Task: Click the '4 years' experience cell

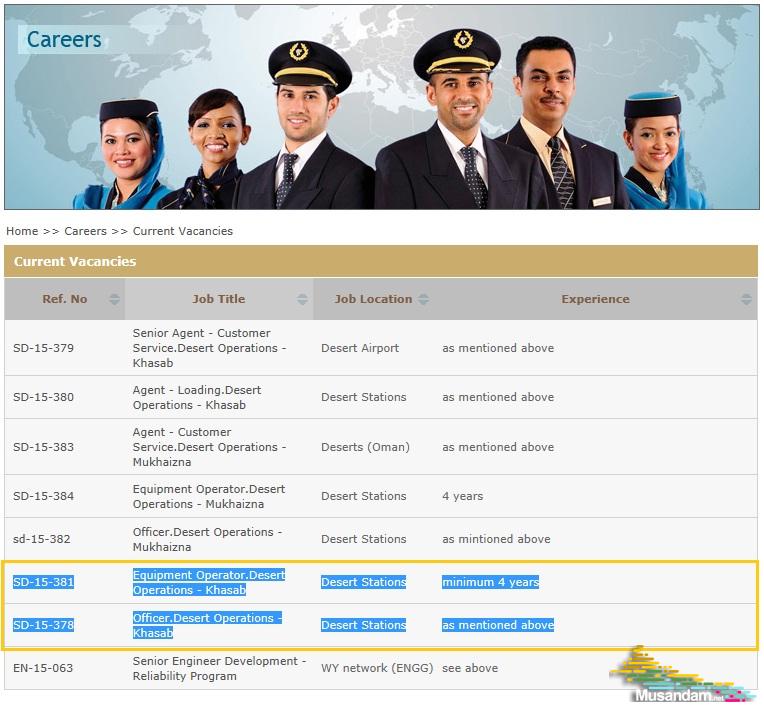Action: [x=463, y=497]
